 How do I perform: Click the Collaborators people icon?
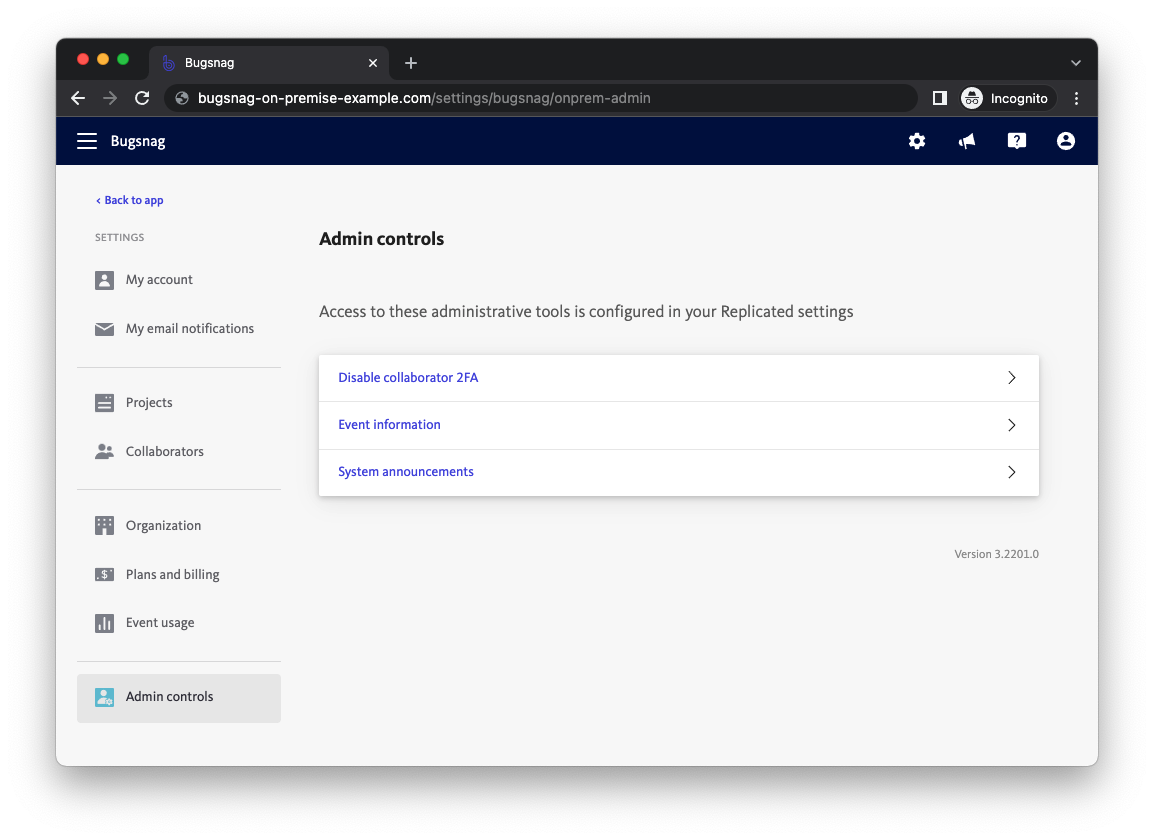105,451
